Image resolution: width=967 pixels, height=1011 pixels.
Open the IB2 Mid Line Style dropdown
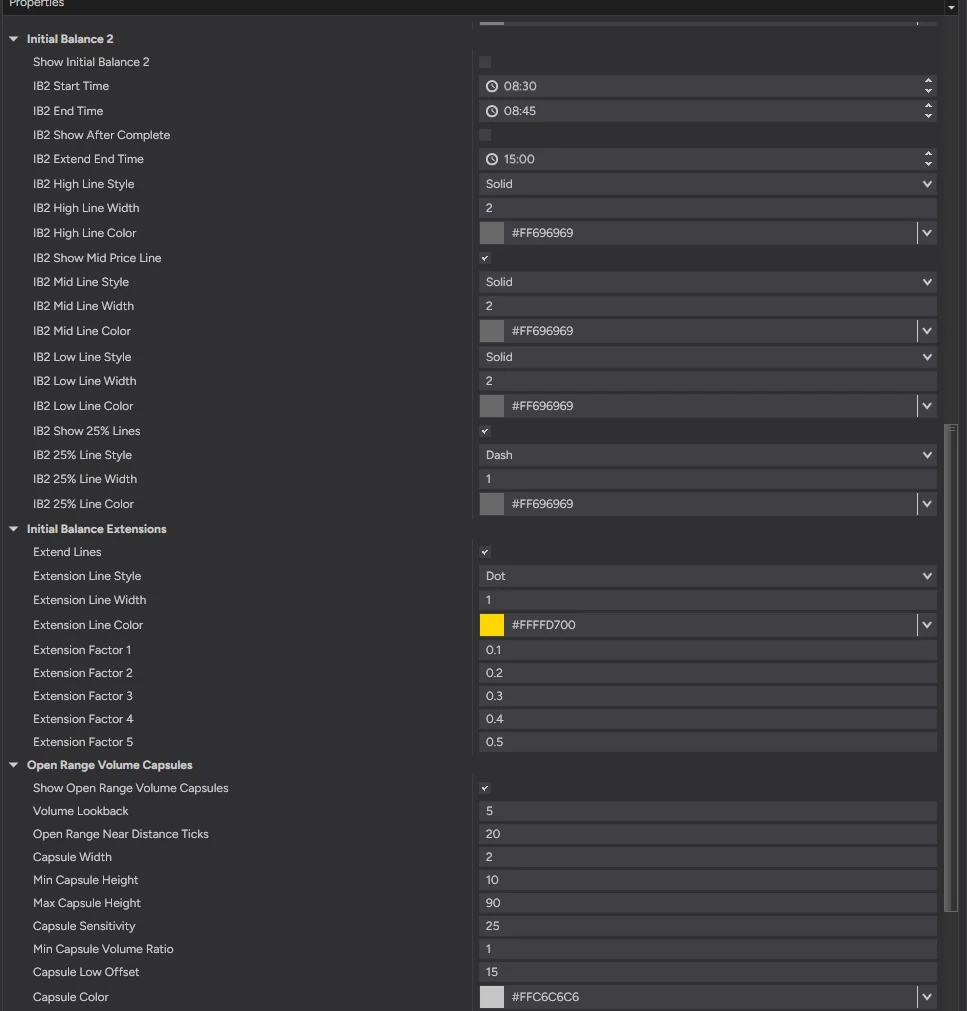pos(707,282)
